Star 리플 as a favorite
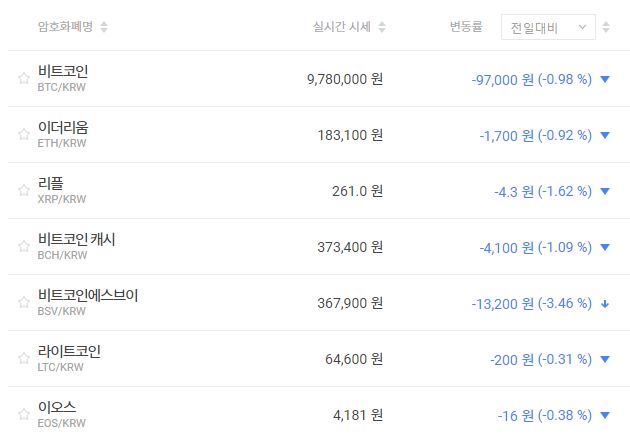Image resolution: width=630 pixels, height=438 pixels. (24, 191)
